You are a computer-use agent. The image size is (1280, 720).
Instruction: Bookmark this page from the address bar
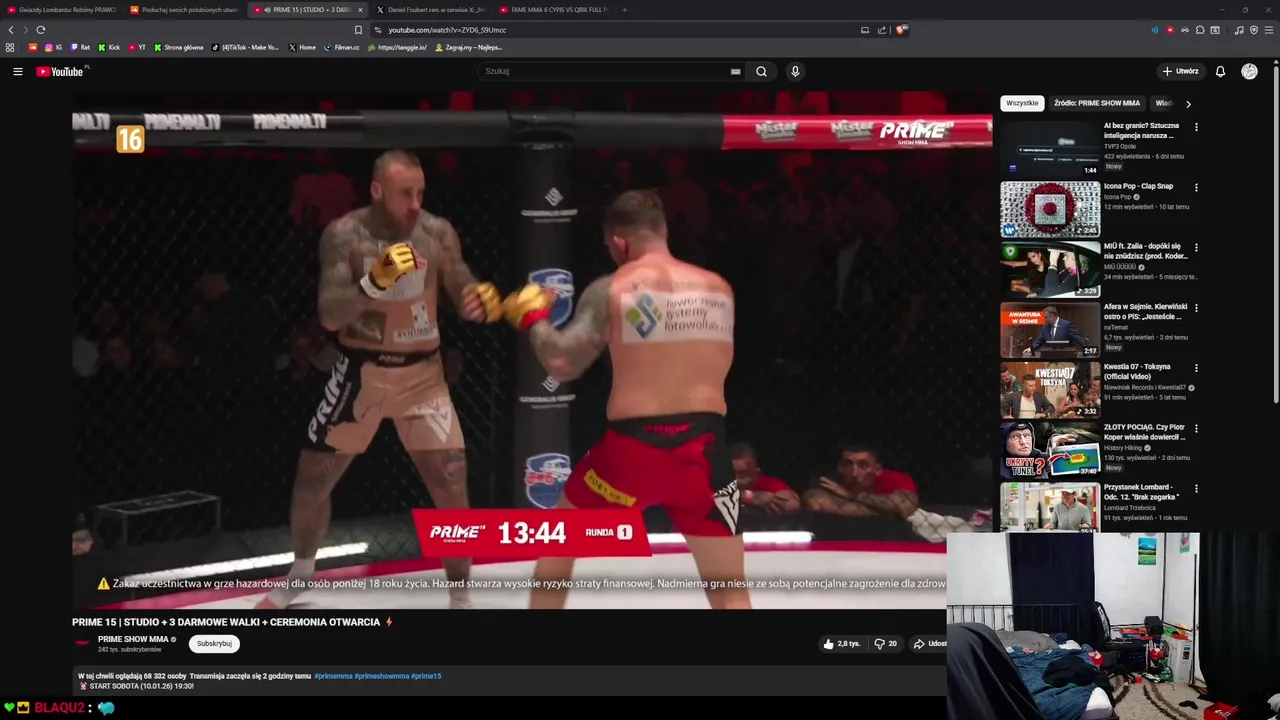[x=358, y=30]
